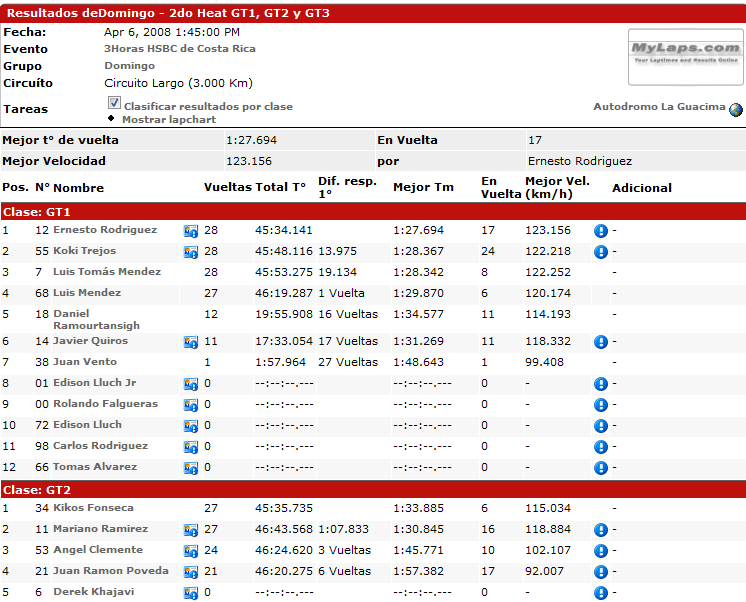Screen dimensions: 746x602
Task: Click info icon in Ernesto Rodriguez row
Action: pyautogui.click(x=601, y=231)
